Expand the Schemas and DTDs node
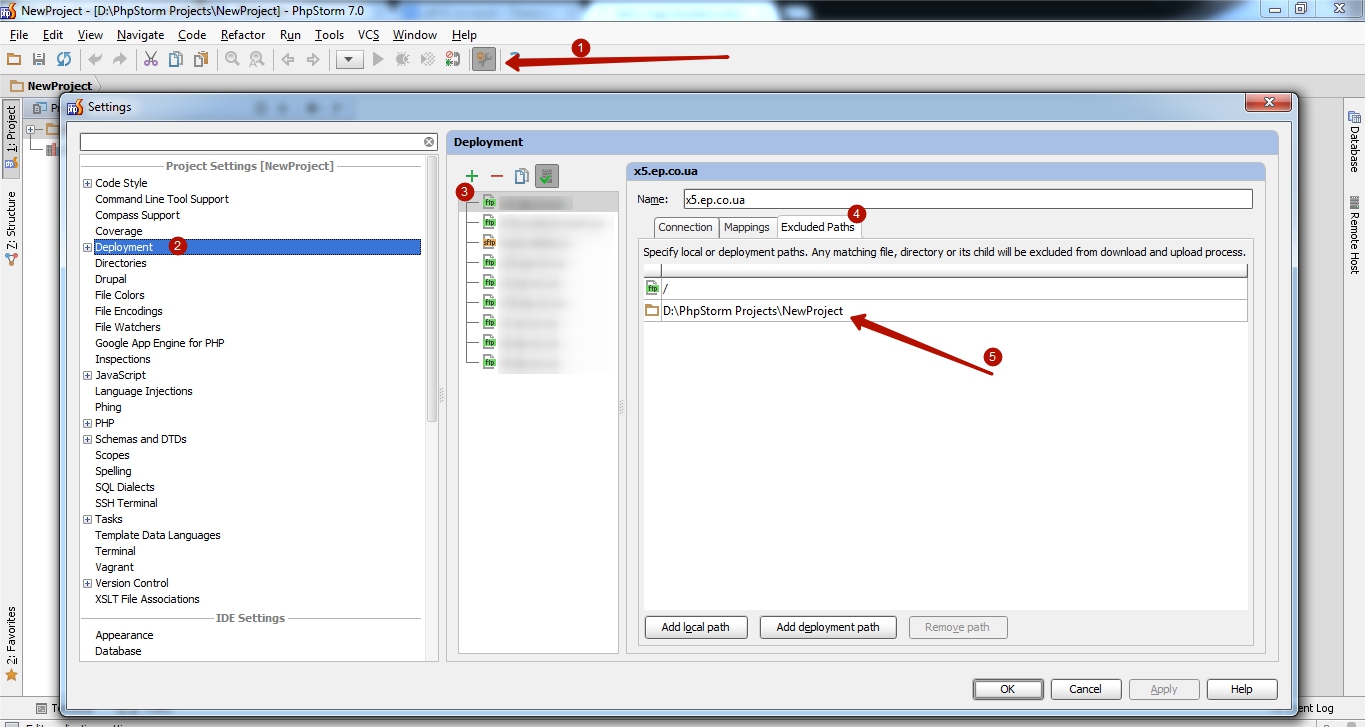 coord(88,439)
